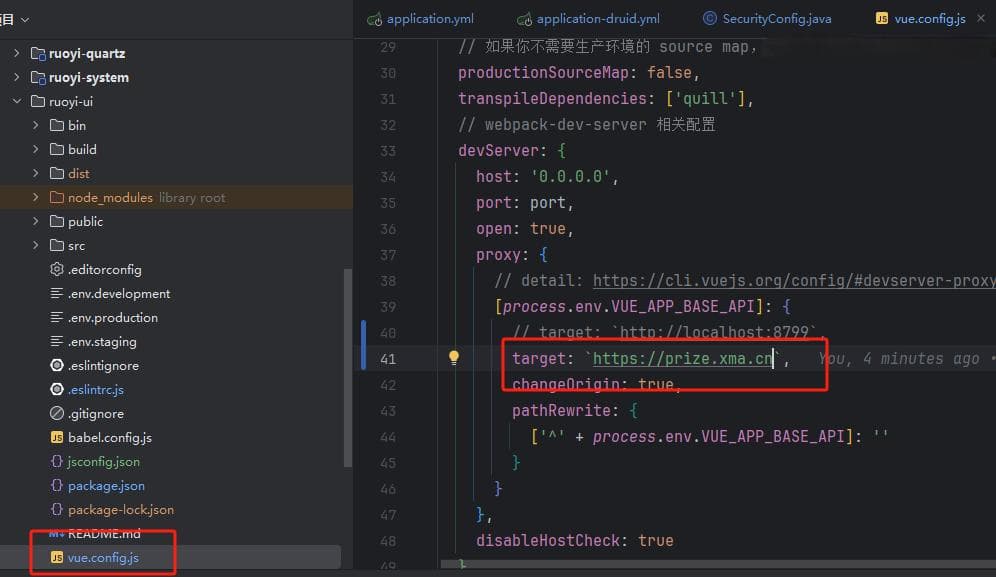Expand the build folder
The image size is (996, 577).
[36, 149]
